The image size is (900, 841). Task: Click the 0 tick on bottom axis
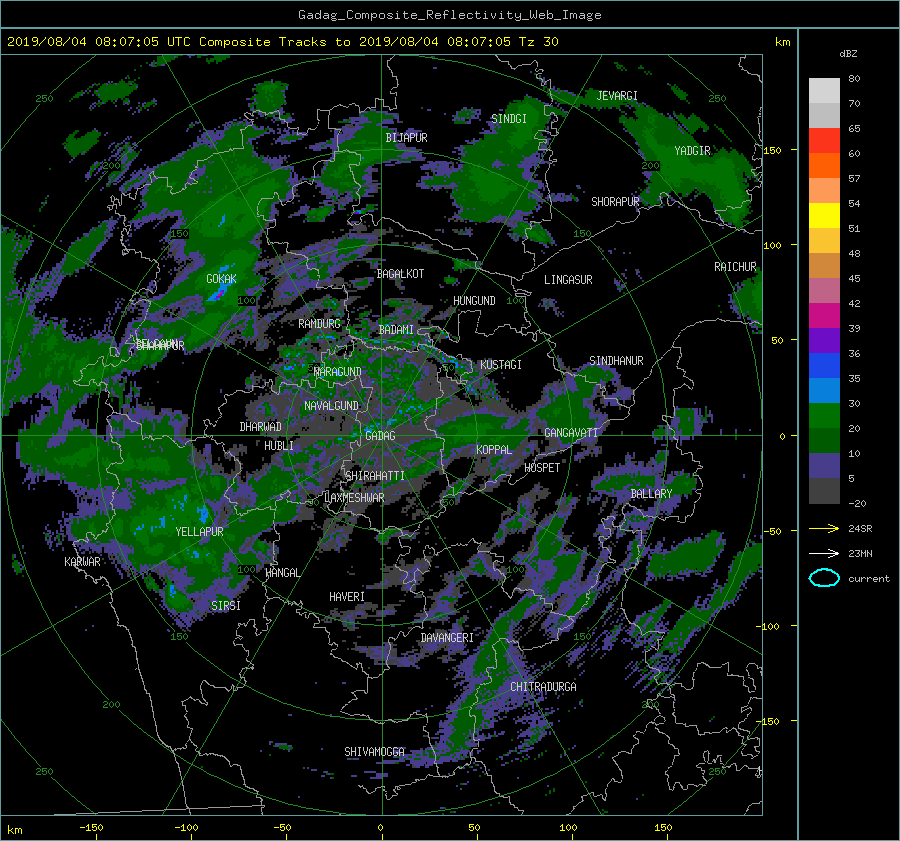[380, 828]
